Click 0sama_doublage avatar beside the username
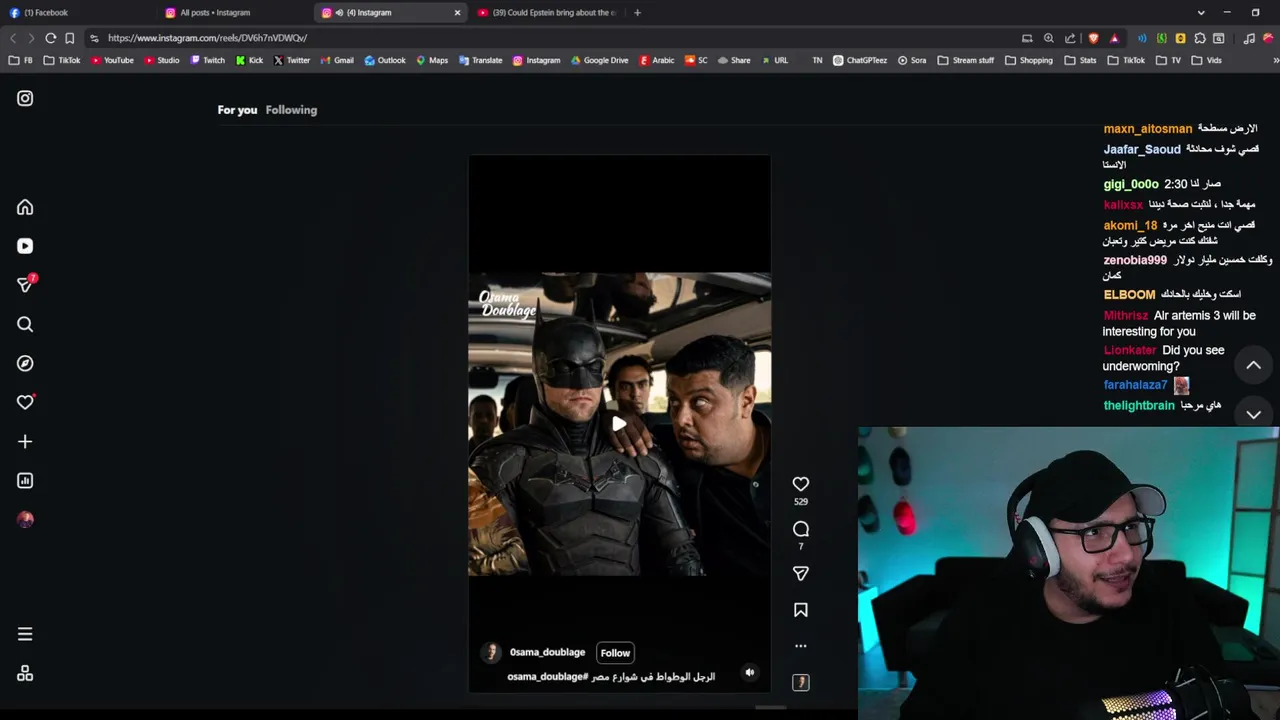 click(491, 653)
